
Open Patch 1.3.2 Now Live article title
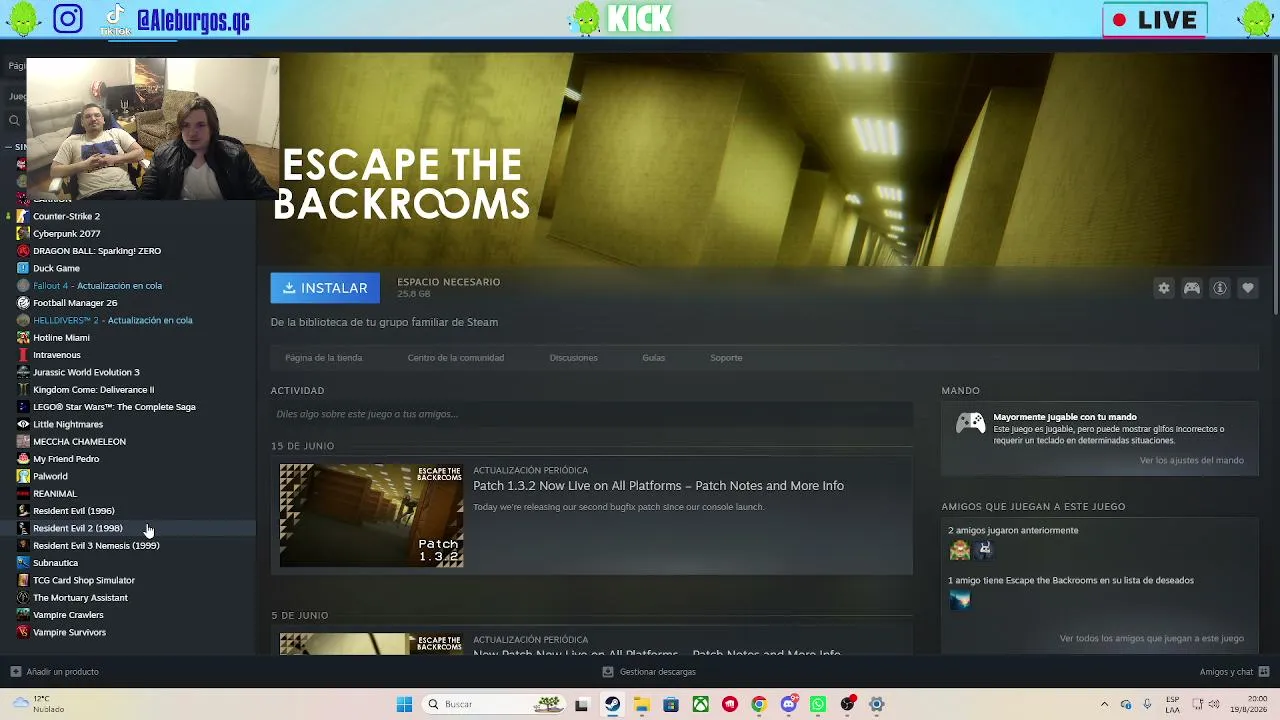658,486
